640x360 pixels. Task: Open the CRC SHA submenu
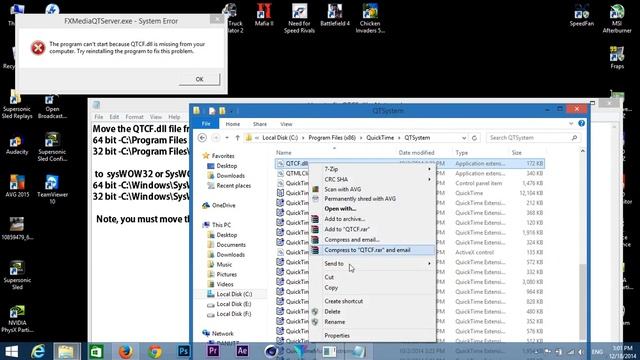point(372,179)
